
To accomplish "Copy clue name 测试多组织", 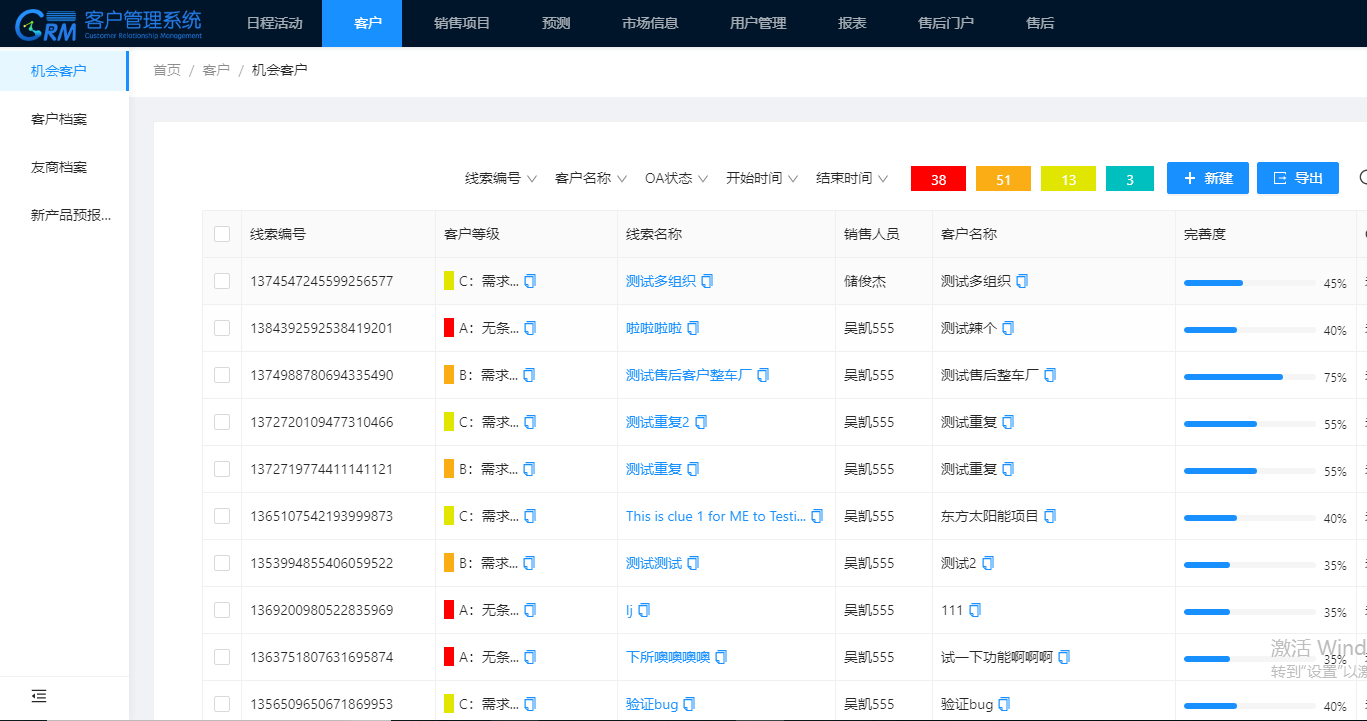I will pyautogui.click(x=707, y=282).
